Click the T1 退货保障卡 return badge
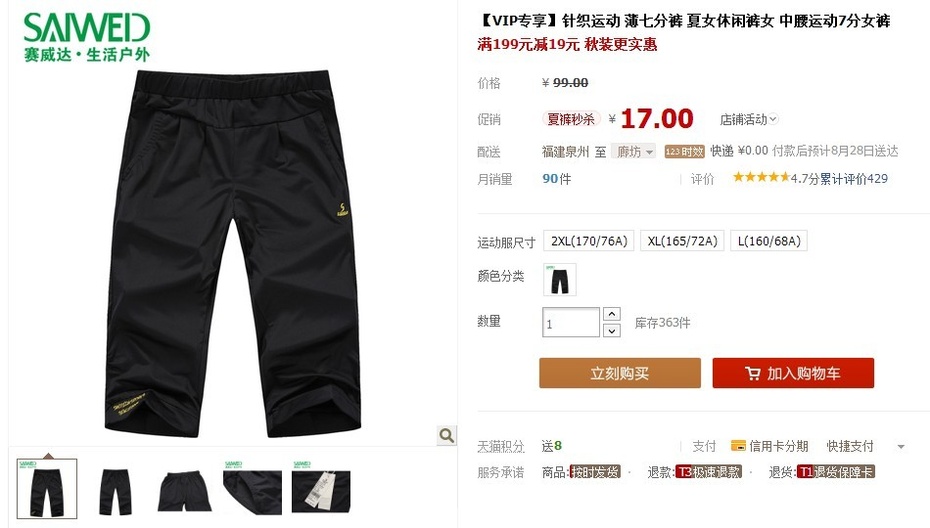The height and width of the screenshot is (528, 930). coord(836,472)
